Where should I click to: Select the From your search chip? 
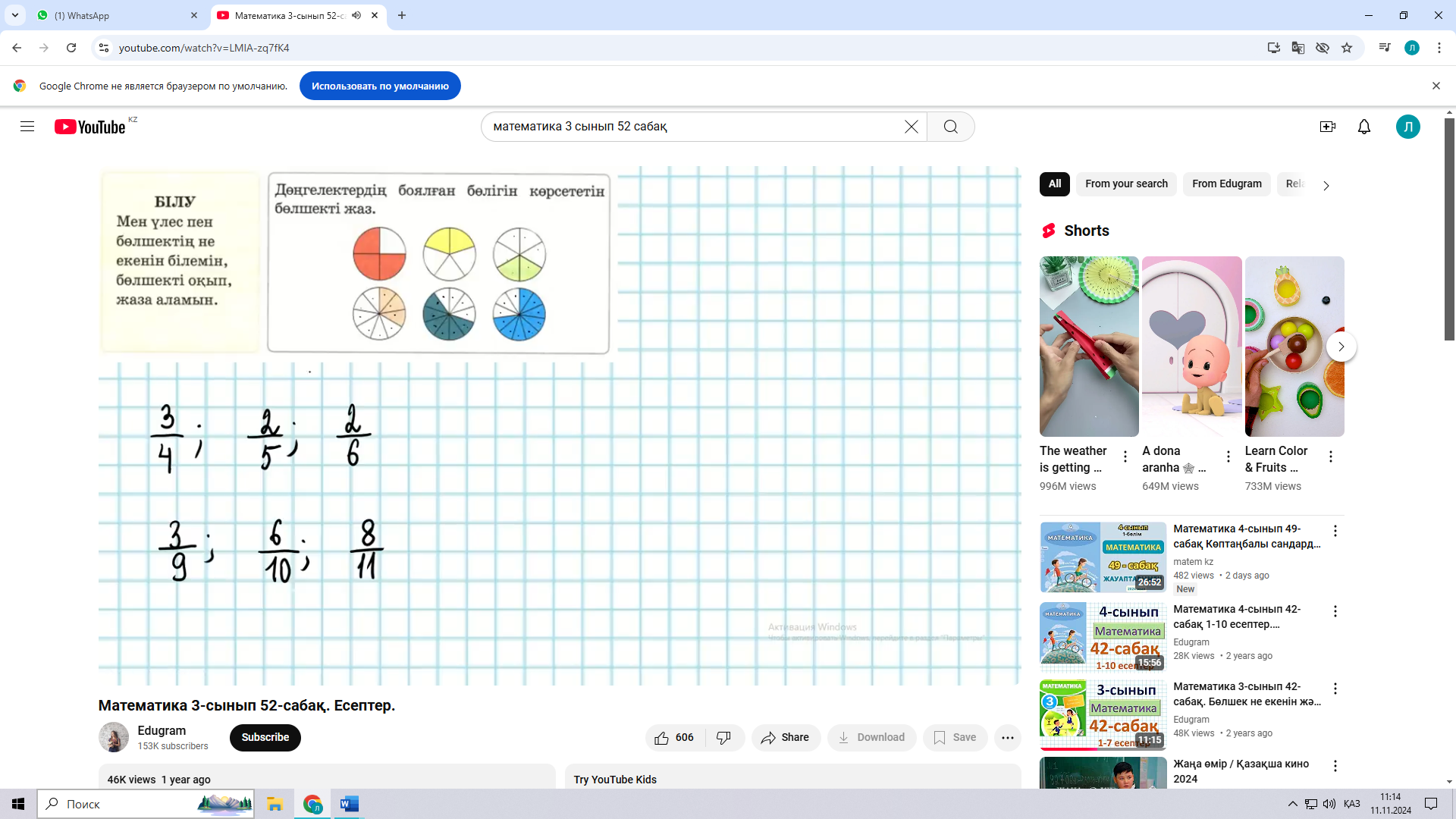[x=1125, y=184]
